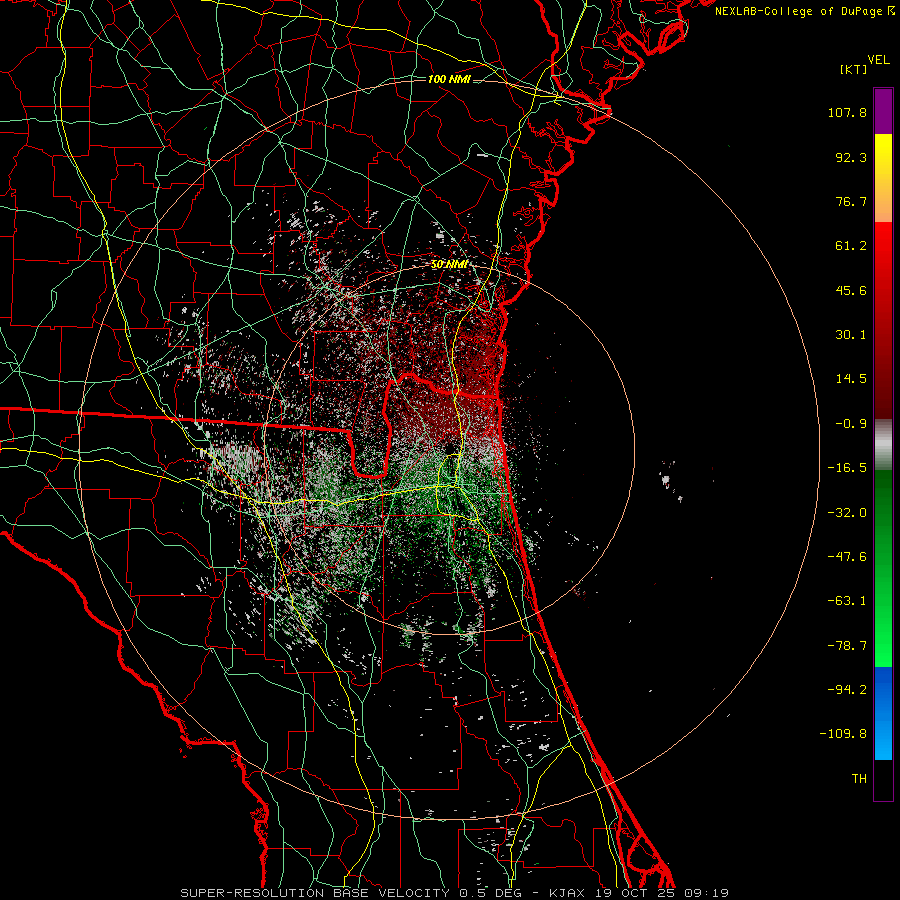Click the 100 NMI range ring label
This screenshot has width=900, height=900.
click(x=449, y=79)
